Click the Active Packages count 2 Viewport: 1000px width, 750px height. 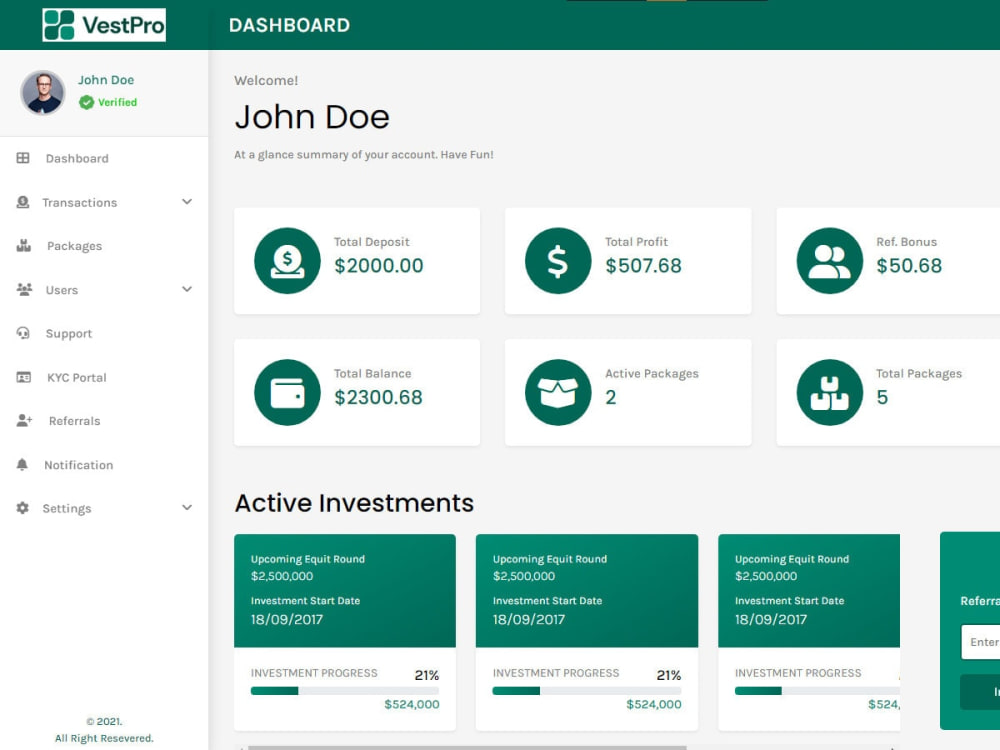tap(611, 397)
